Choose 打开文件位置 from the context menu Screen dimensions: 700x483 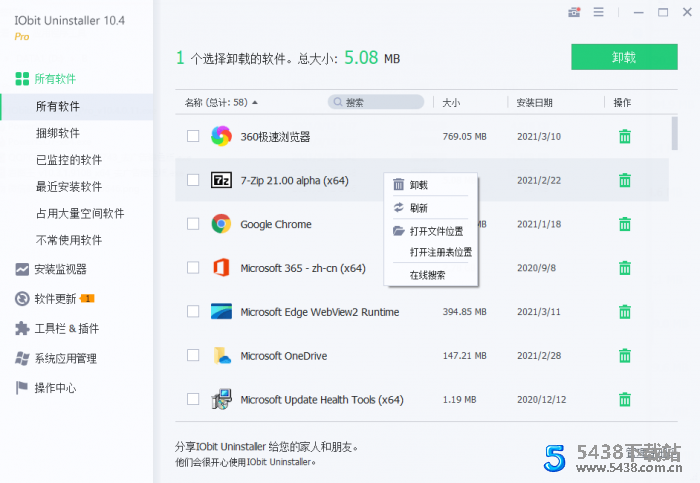tap(431, 231)
